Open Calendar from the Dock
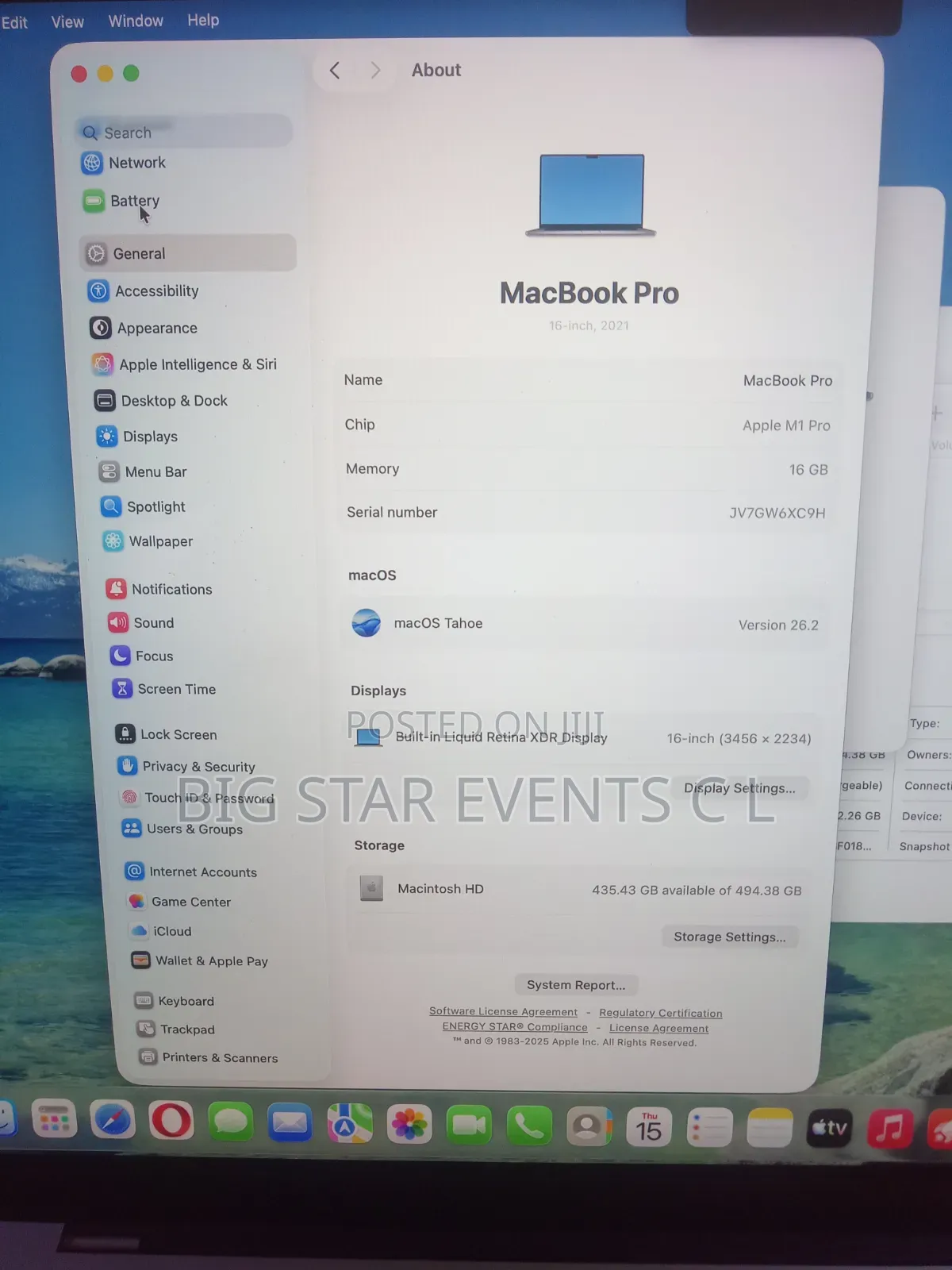Screen dimensions: 952x1270 (x=648, y=1128)
